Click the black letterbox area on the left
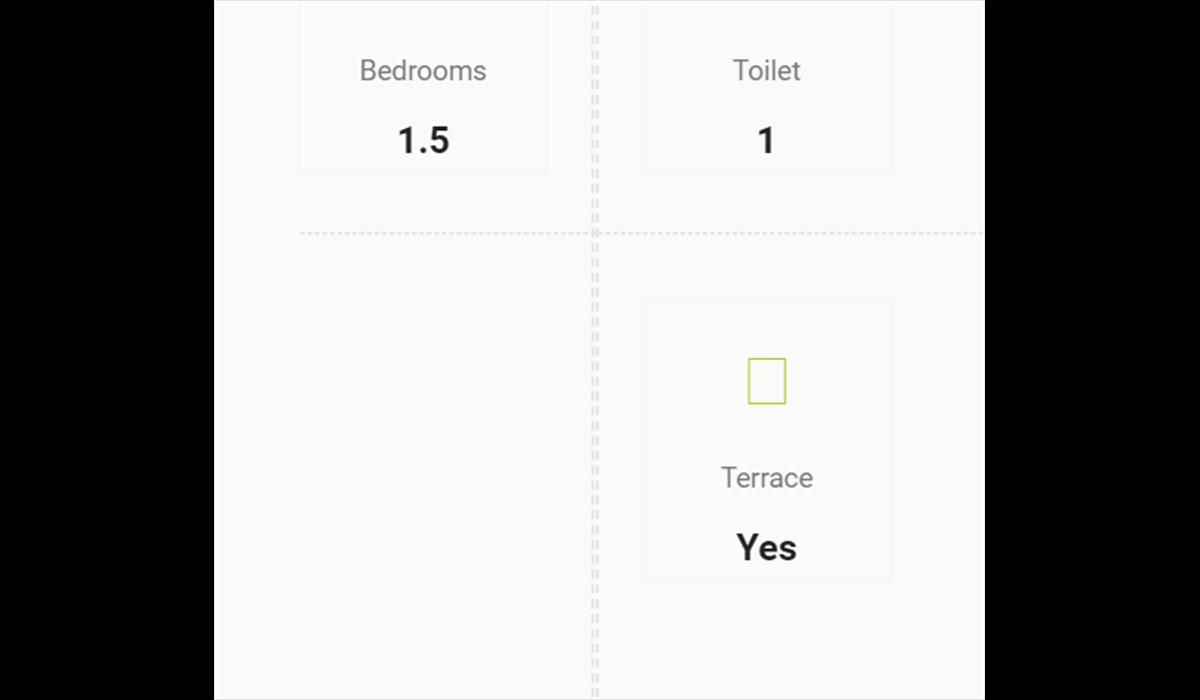 [106, 350]
